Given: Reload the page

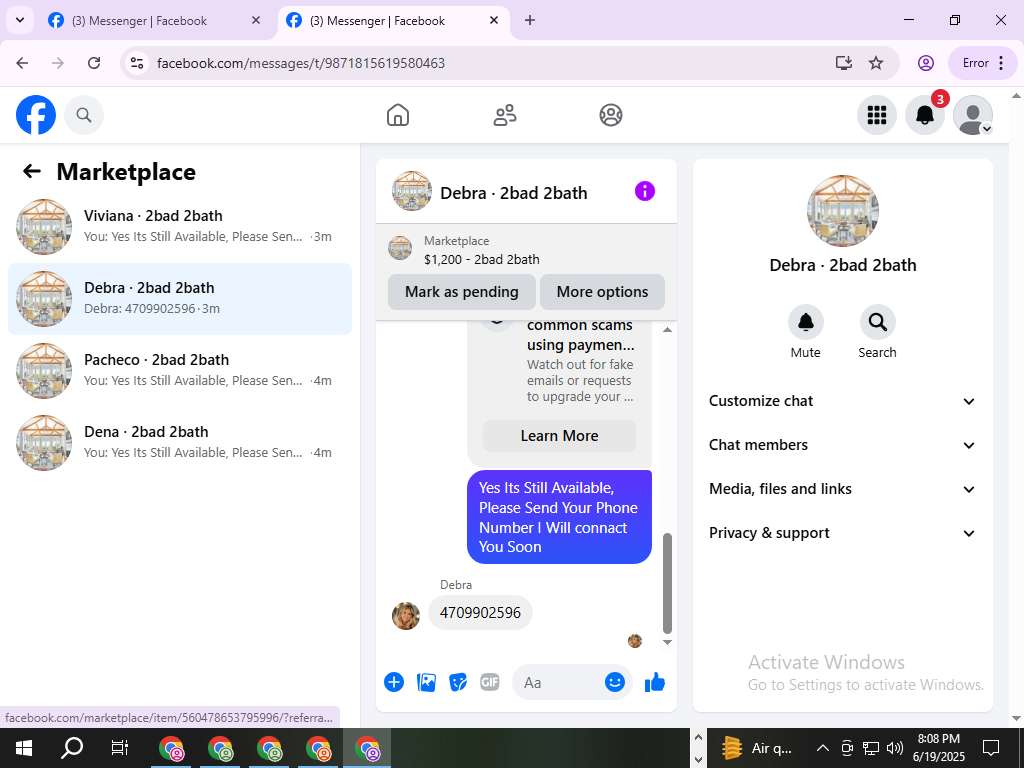Looking at the screenshot, I should [94, 63].
